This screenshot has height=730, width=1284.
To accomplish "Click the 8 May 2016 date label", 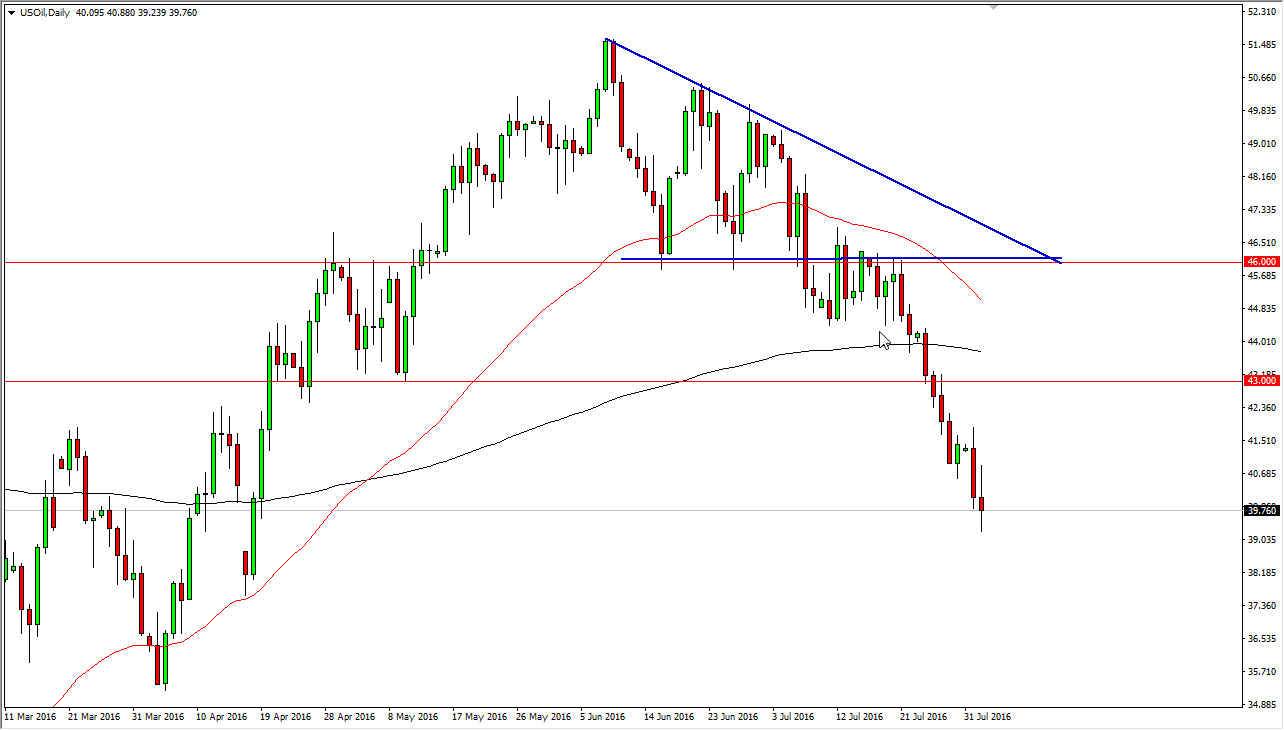I will click(413, 717).
